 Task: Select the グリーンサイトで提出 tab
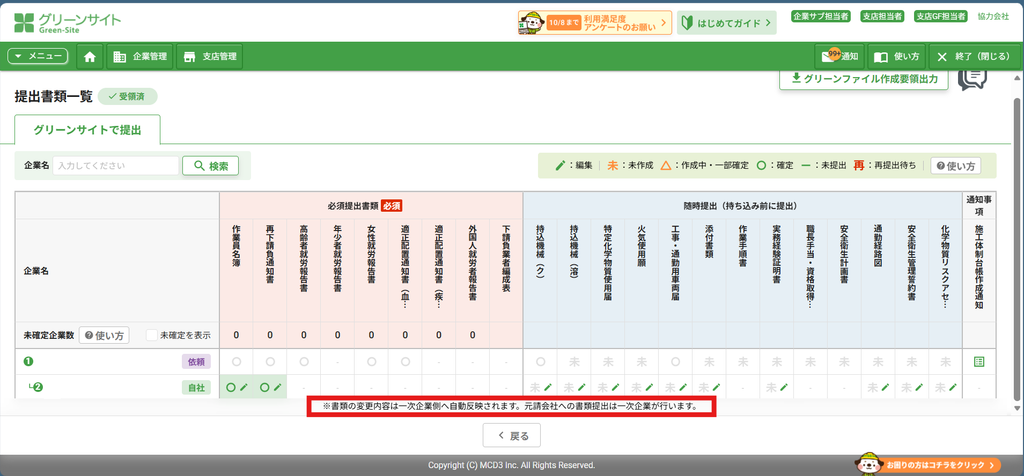pos(88,130)
